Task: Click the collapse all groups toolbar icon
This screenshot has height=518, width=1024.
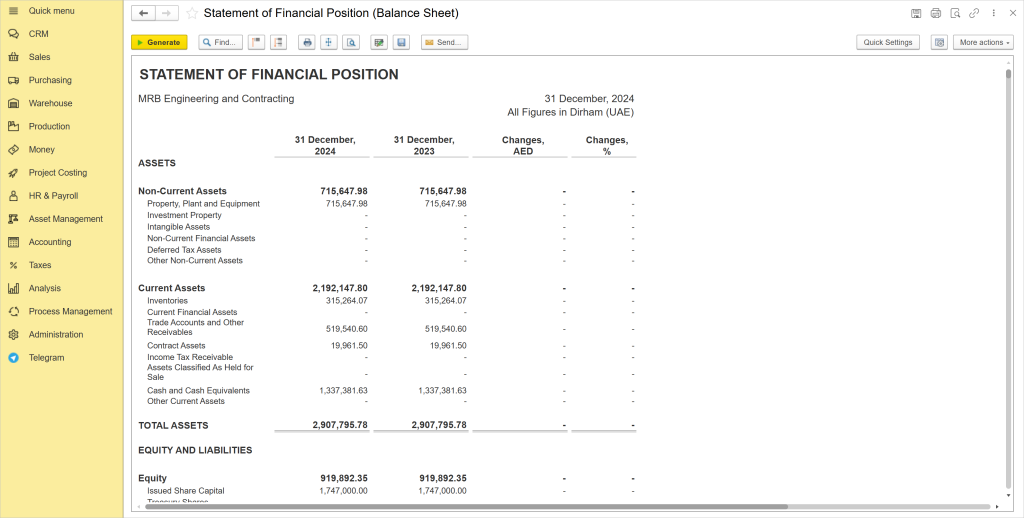Action: [x=256, y=42]
